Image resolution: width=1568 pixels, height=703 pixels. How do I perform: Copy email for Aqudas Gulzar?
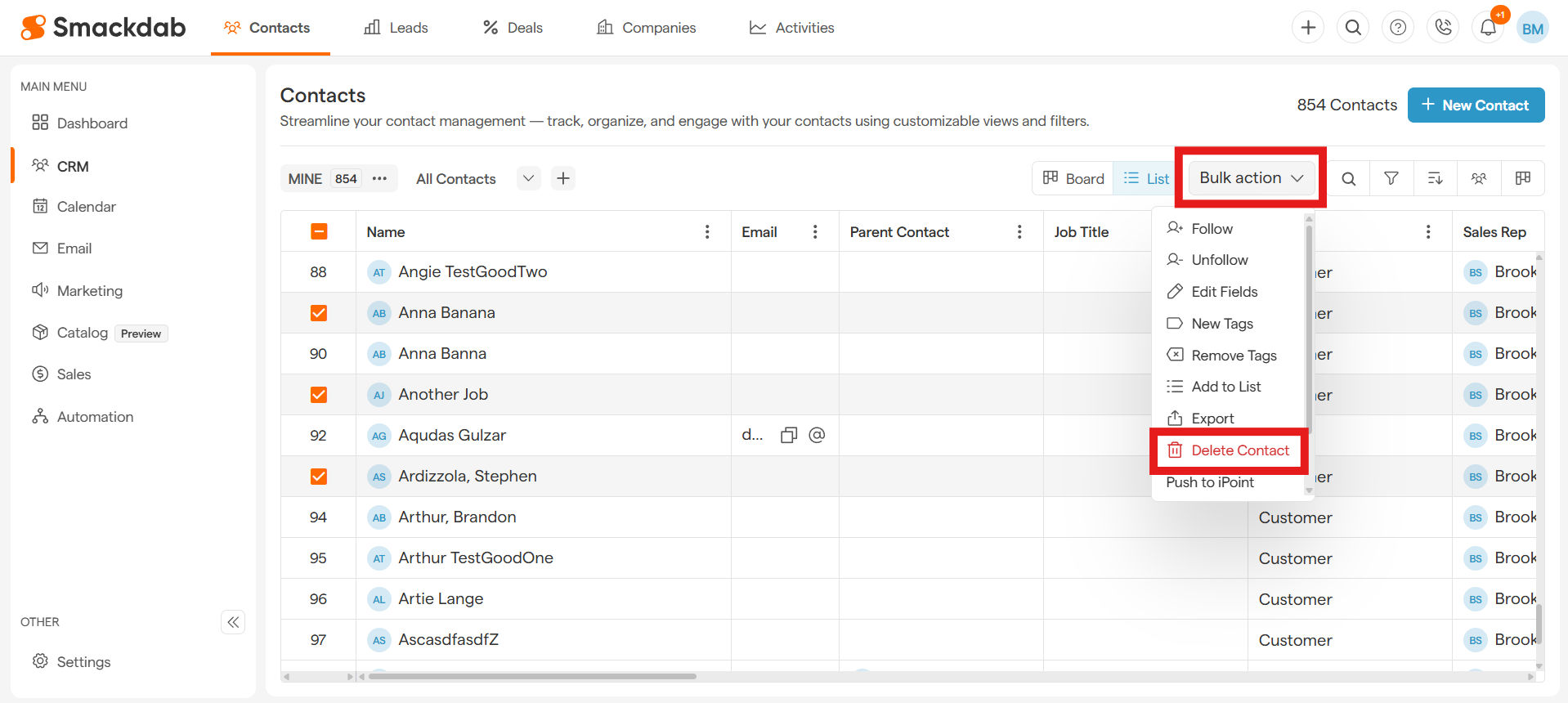[788, 435]
